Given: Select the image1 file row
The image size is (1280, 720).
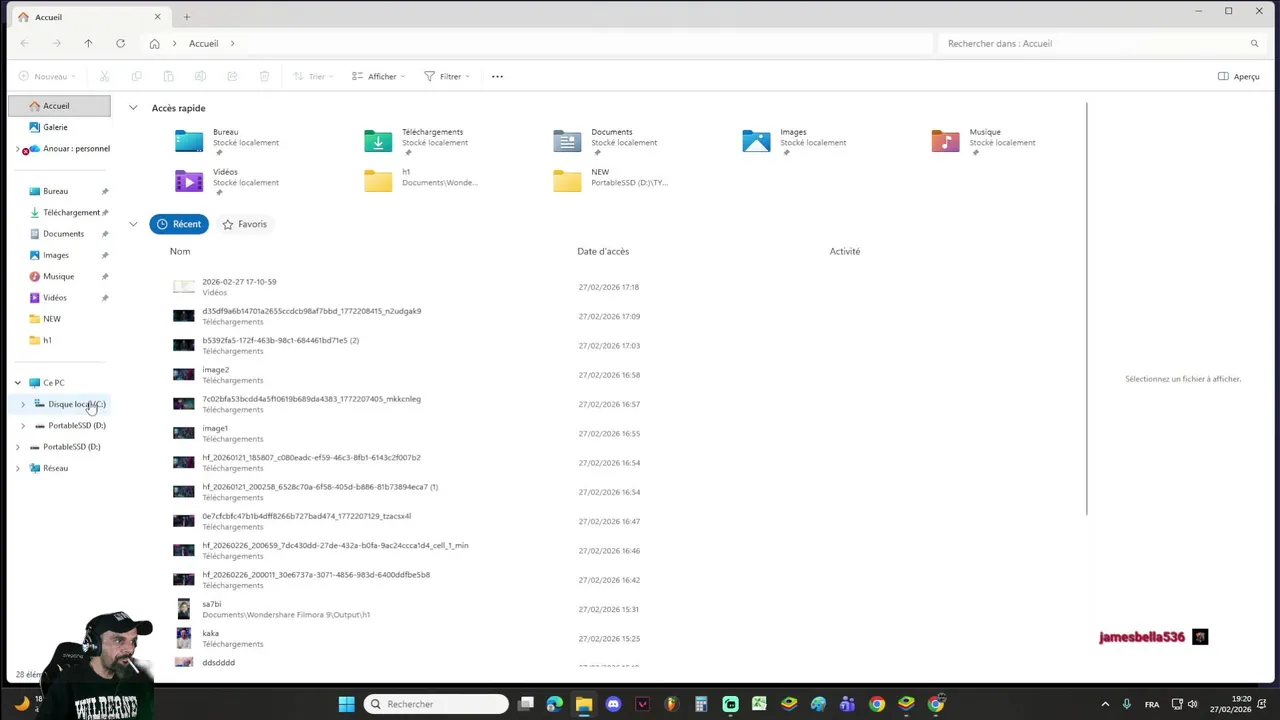Looking at the screenshot, I should pos(620,433).
